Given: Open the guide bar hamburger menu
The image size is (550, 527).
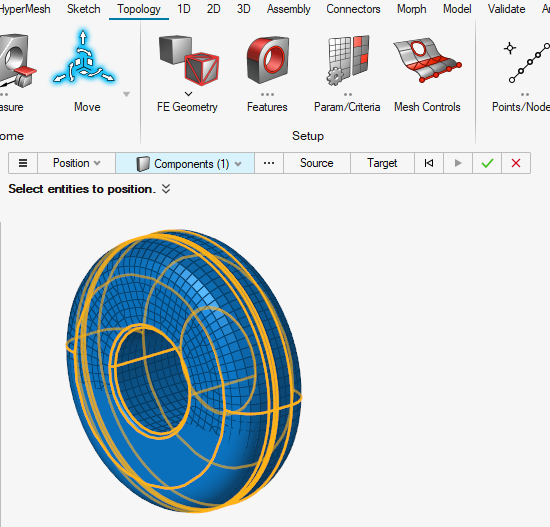Looking at the screenshot, I should point(23,163).
